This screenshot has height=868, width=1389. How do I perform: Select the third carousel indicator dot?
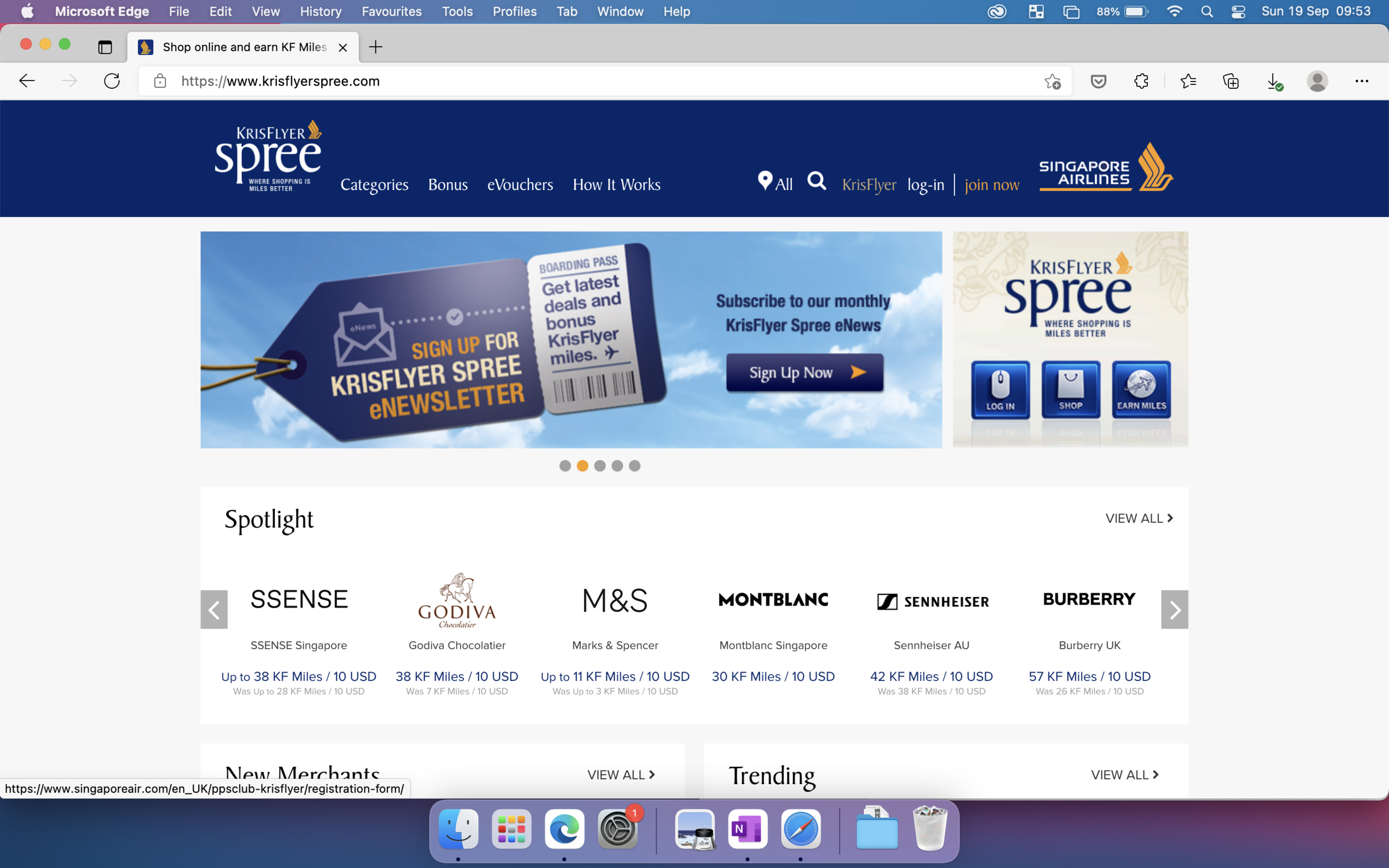click(600, 465)
